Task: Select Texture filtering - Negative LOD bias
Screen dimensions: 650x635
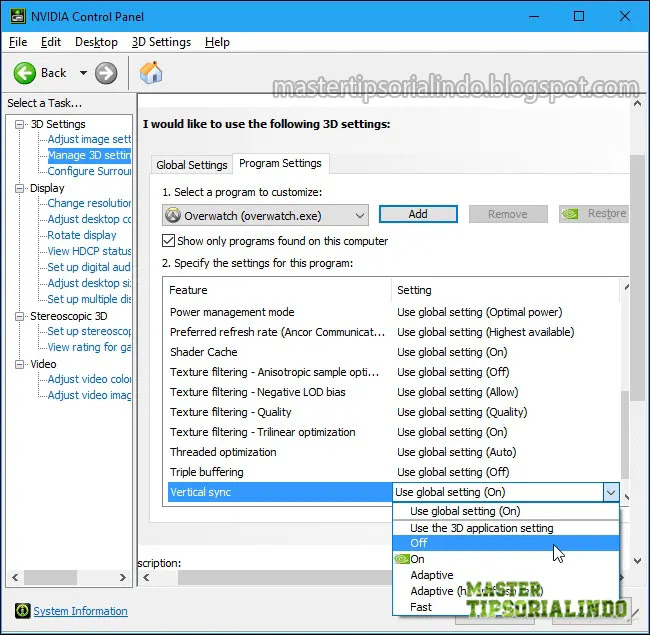Action: click(x=393, y=392)
